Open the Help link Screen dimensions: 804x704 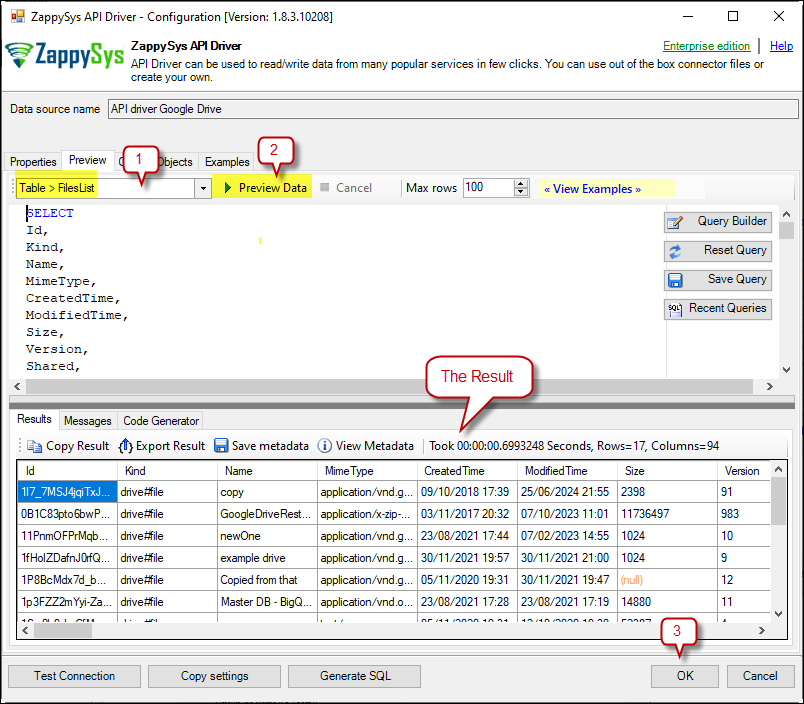pyautogui.click(x=781, y=46)
